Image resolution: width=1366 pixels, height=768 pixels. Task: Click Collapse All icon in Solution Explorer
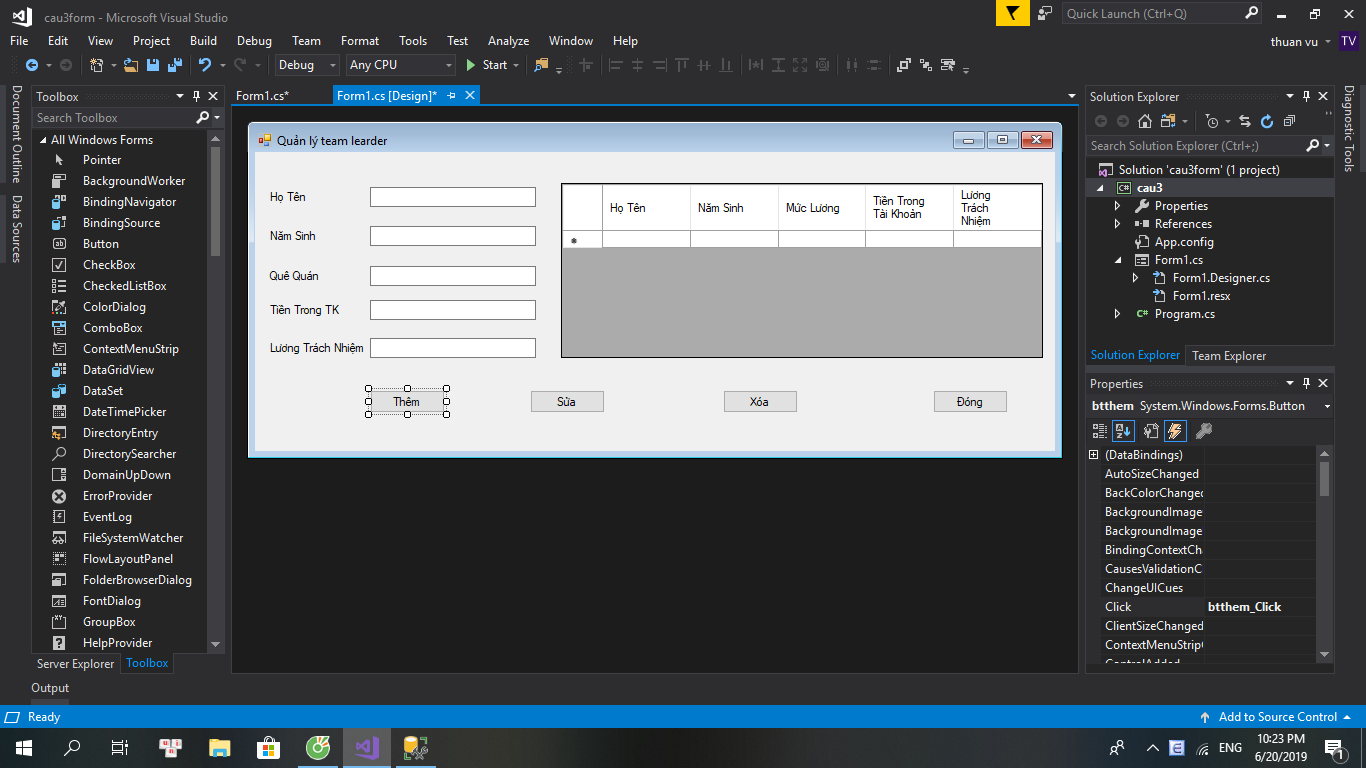click(1290, 121)
